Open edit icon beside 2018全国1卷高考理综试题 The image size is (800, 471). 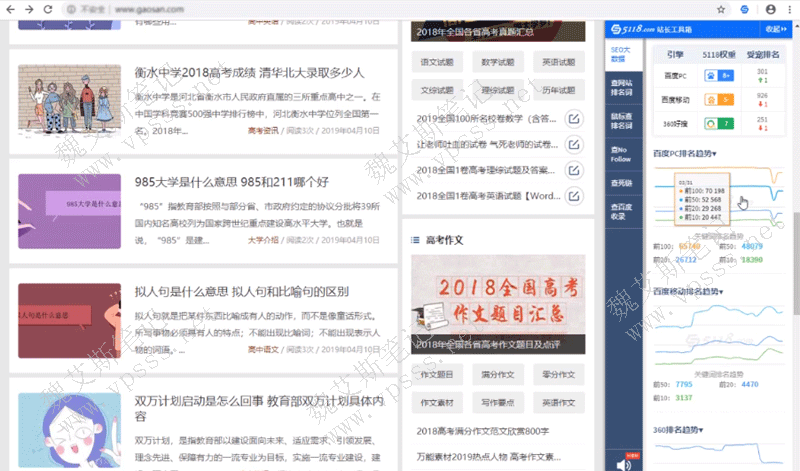tap(573, 170)
